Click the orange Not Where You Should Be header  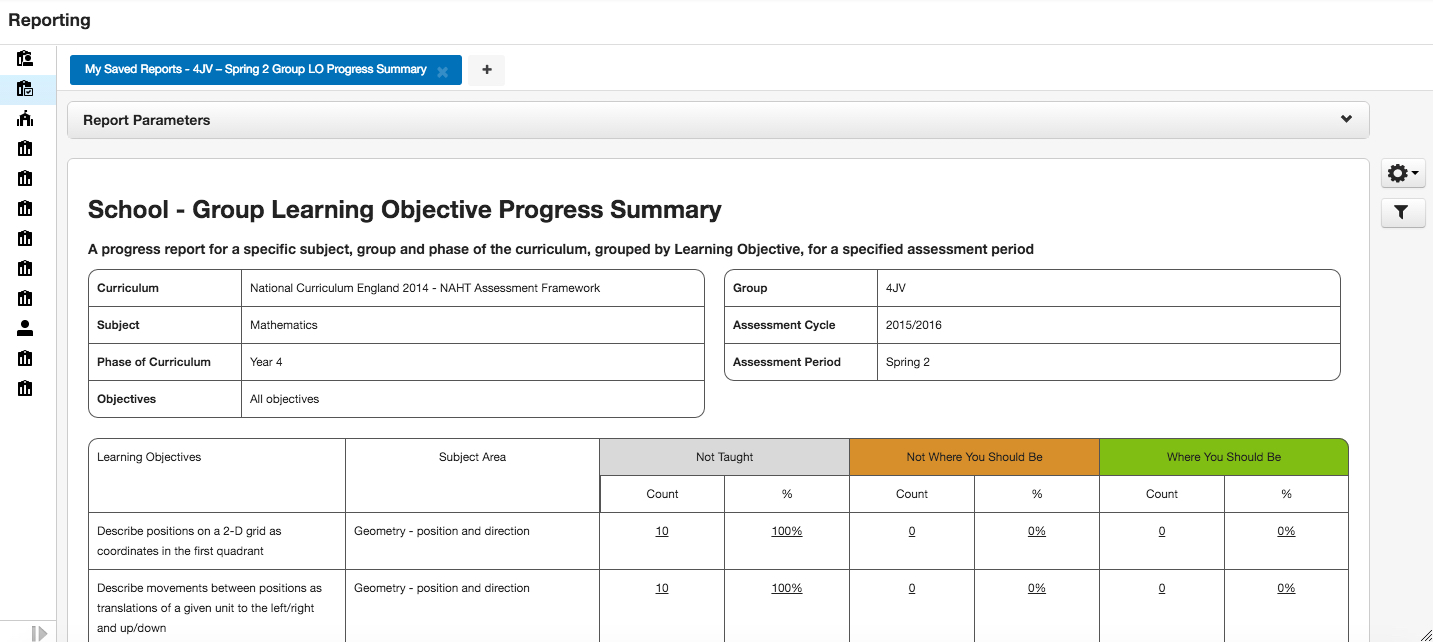click(x=974, y=457)
